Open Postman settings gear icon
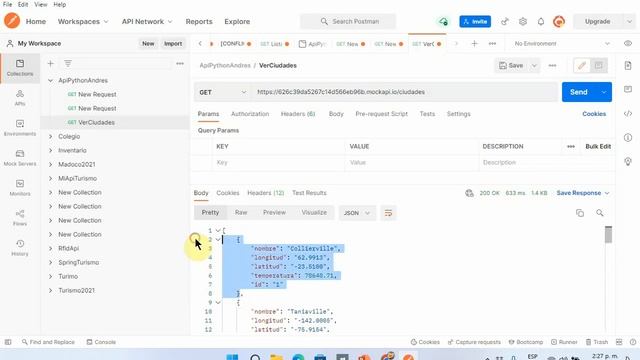The image size is (640, 360). pos(523,21)
